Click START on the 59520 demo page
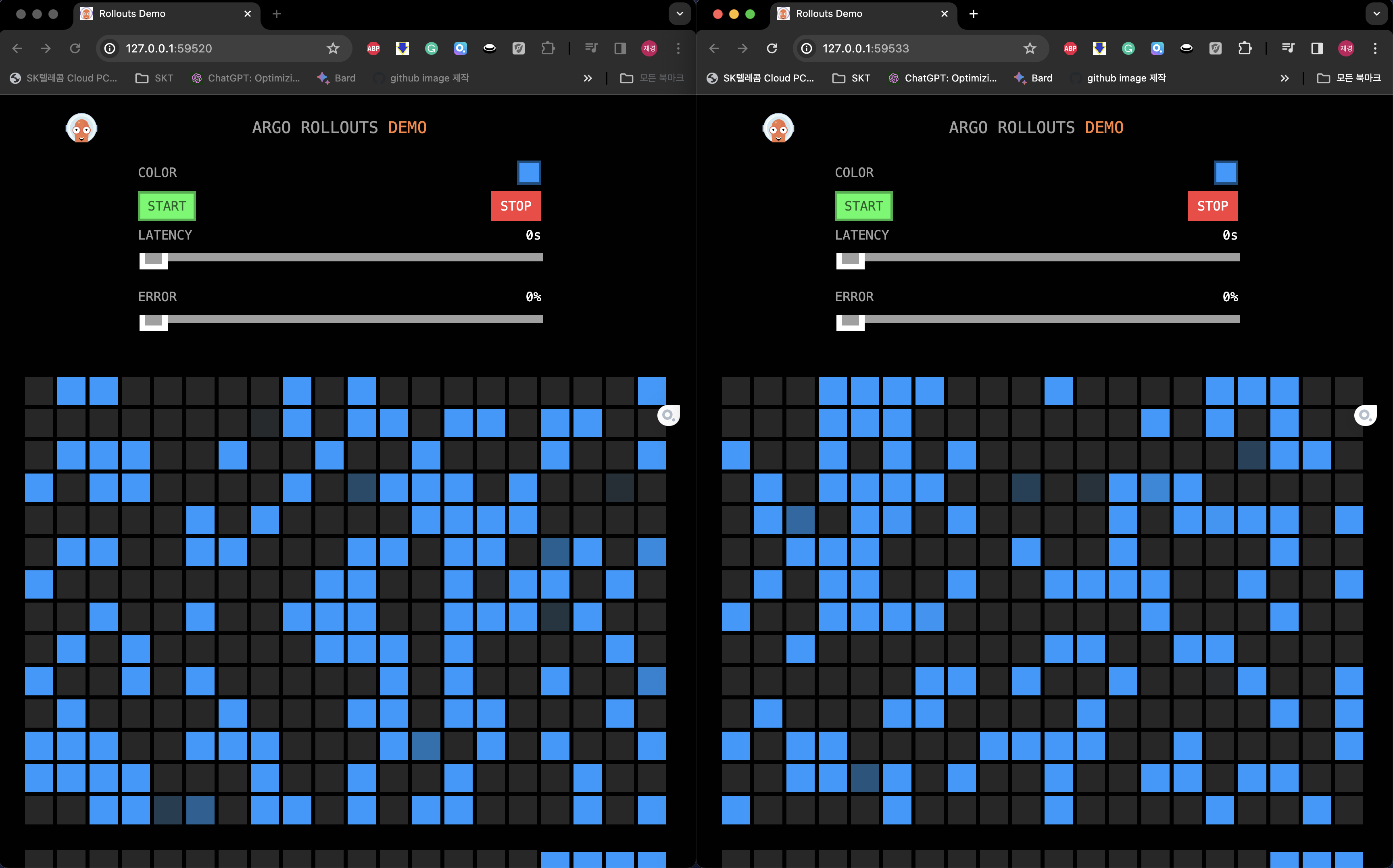The image size is (1393, 868). coord(167,206)
